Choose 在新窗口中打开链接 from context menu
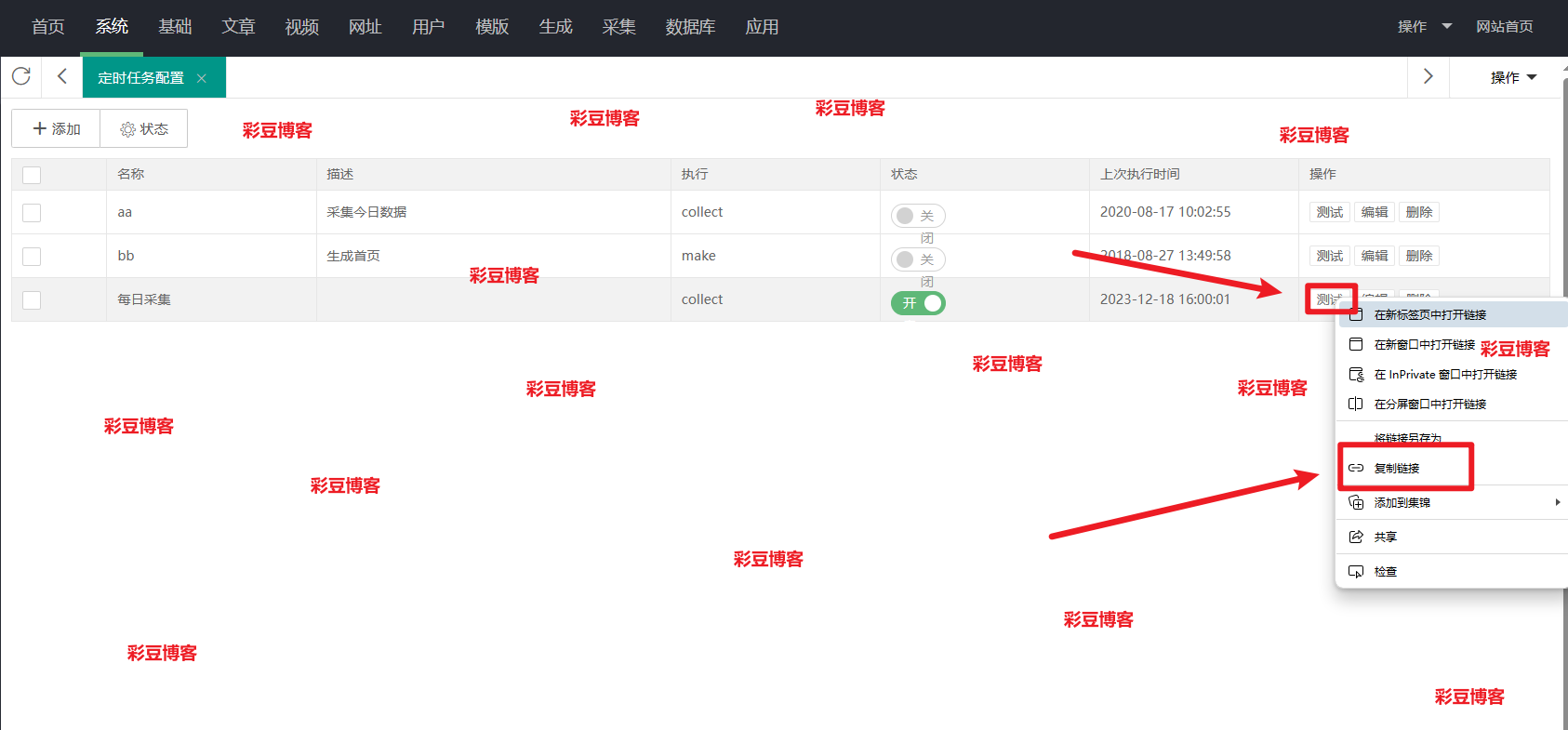This screenshot has height=730, width=1568. [1454, 344]
